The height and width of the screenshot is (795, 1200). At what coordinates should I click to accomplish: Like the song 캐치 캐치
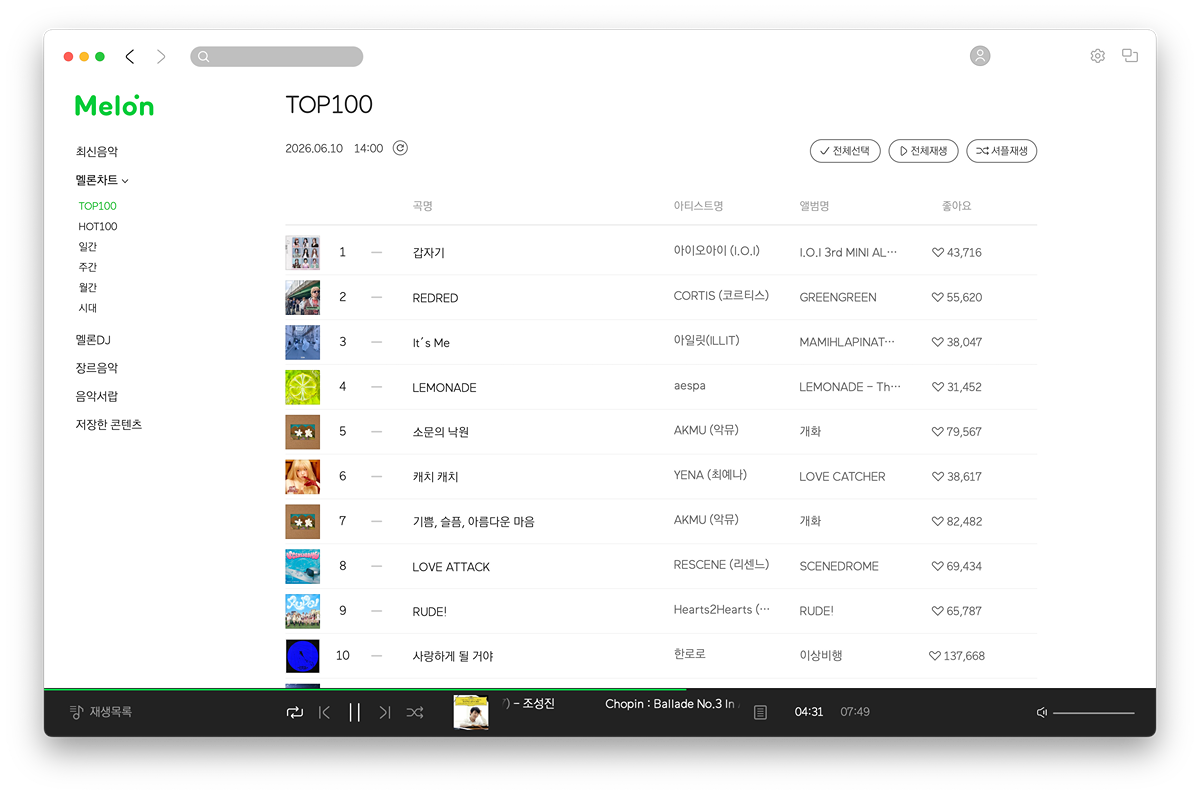(938, 477)
